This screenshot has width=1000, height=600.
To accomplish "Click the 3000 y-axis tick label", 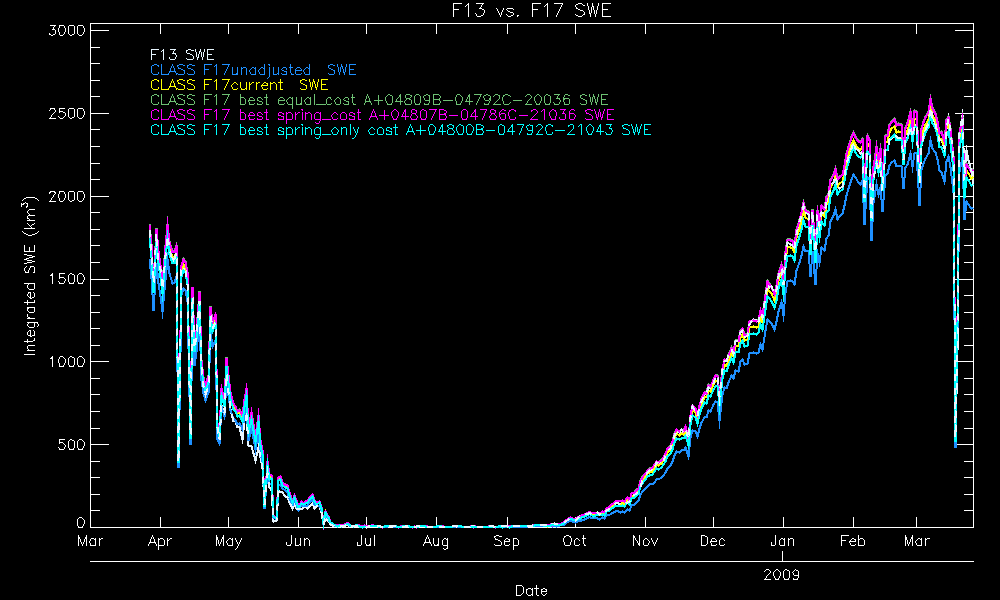I will point(64,31).
